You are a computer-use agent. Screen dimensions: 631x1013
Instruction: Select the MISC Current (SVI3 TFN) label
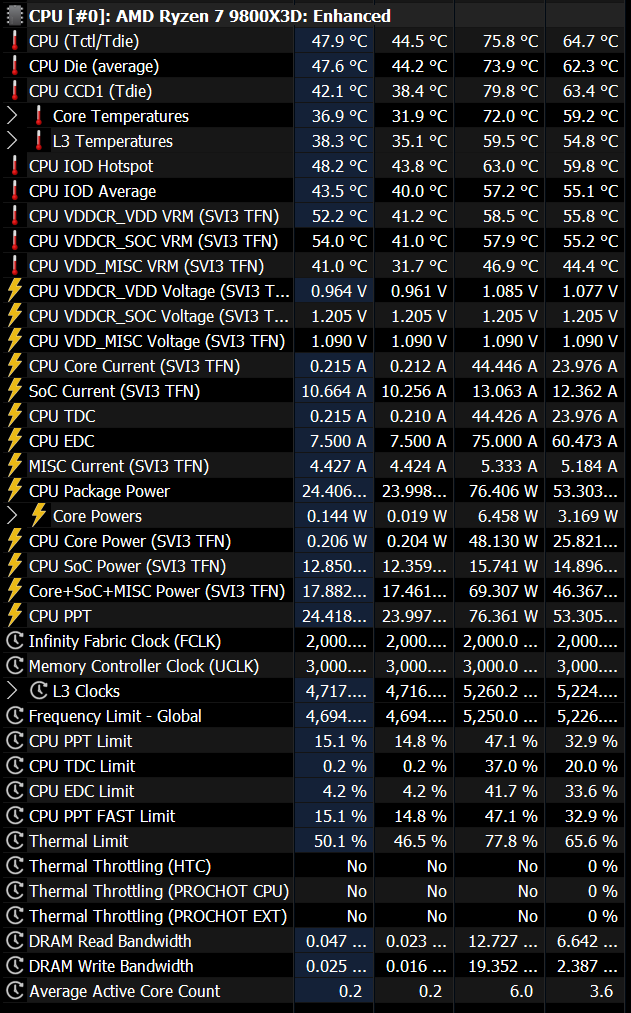point(119,466)
